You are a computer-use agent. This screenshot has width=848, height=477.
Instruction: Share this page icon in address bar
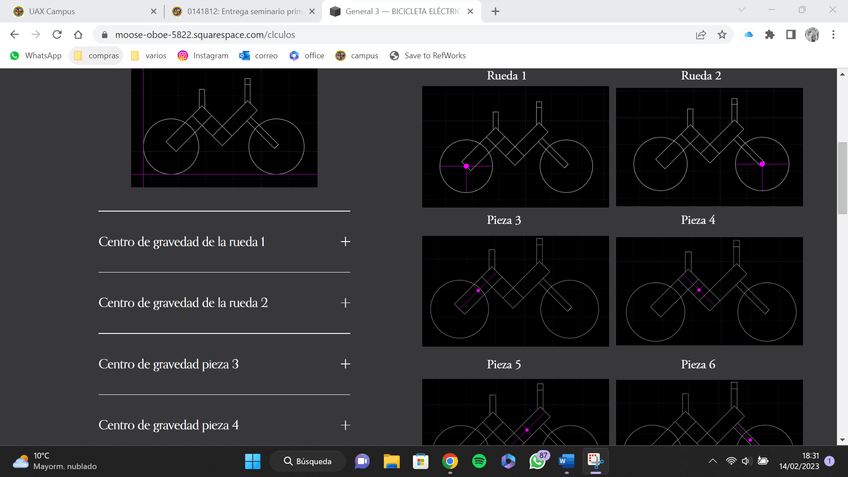click(x=701, y=35)
